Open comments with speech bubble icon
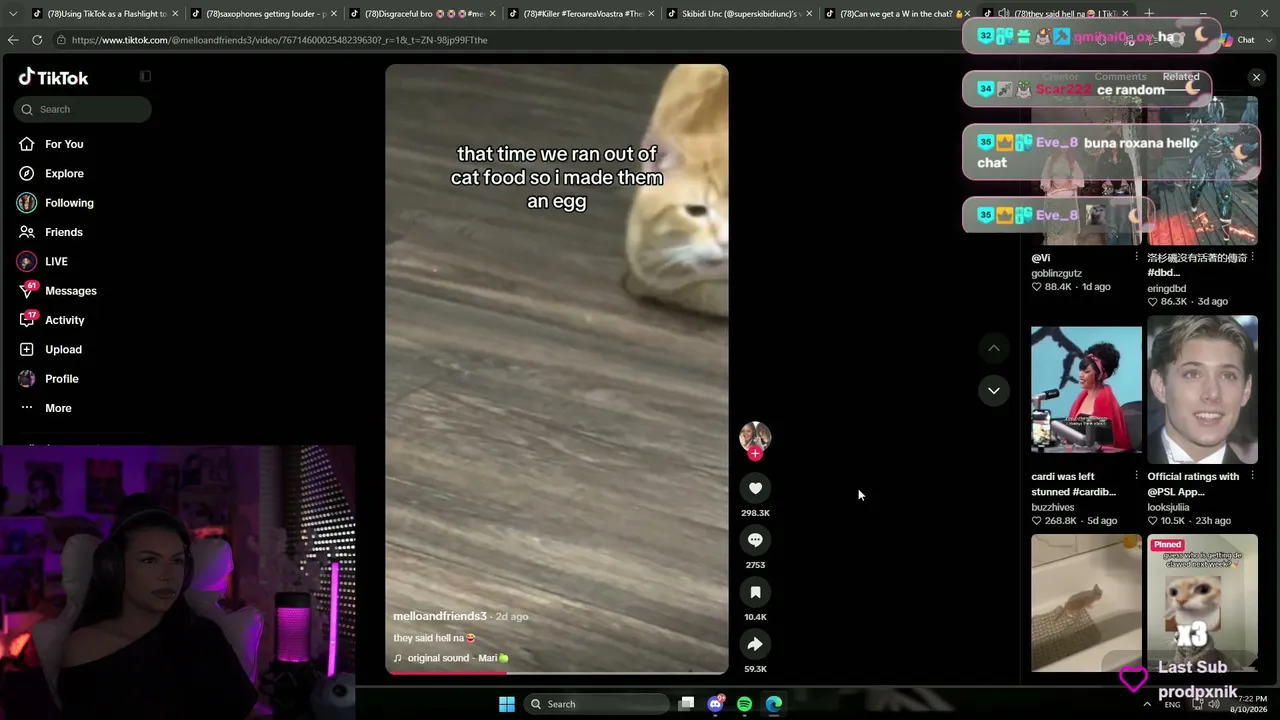The image size is (1280, 720). click(755, 540)
